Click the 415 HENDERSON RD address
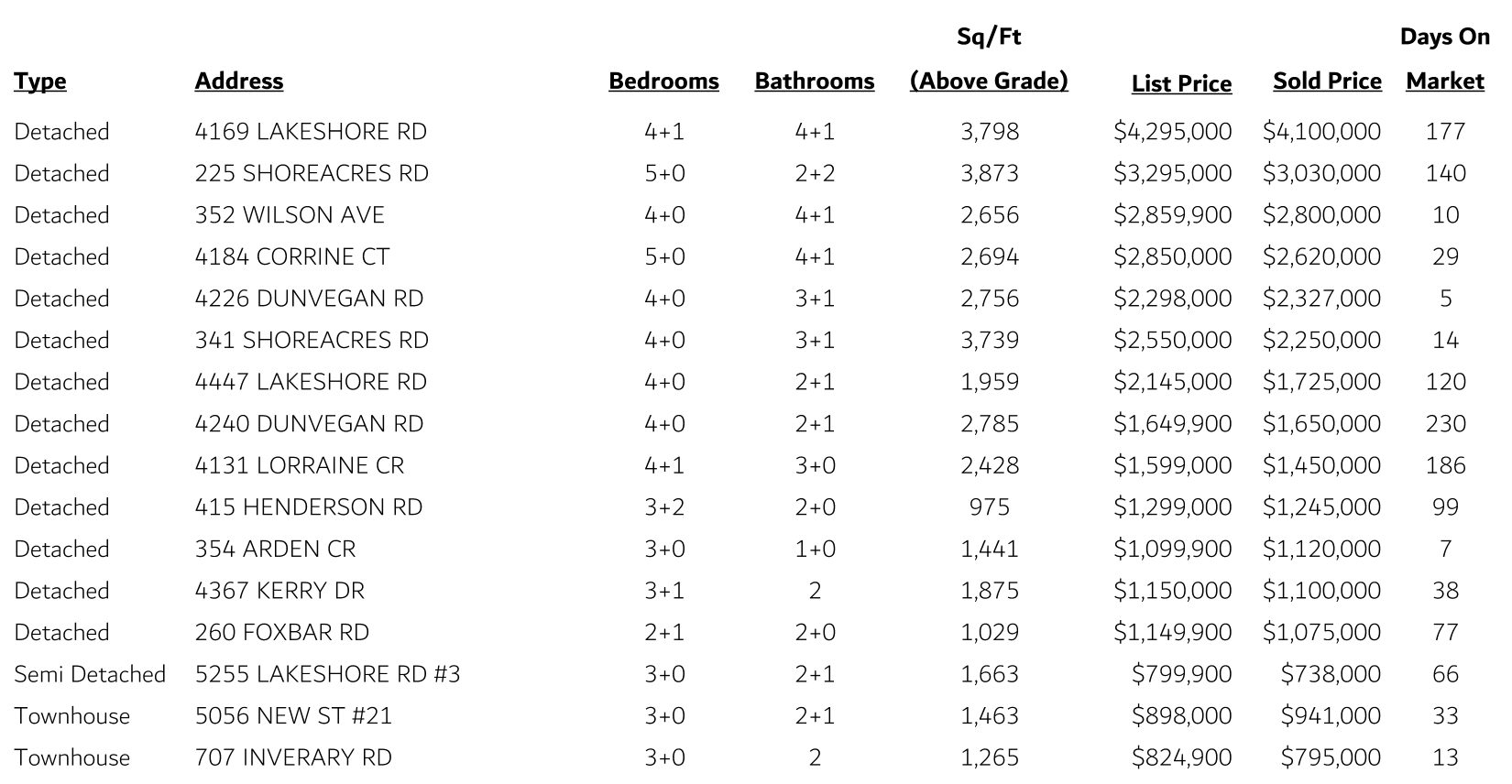Image resolution: width=1512 pixels, height=784 pixels. [x=309, y=507]
